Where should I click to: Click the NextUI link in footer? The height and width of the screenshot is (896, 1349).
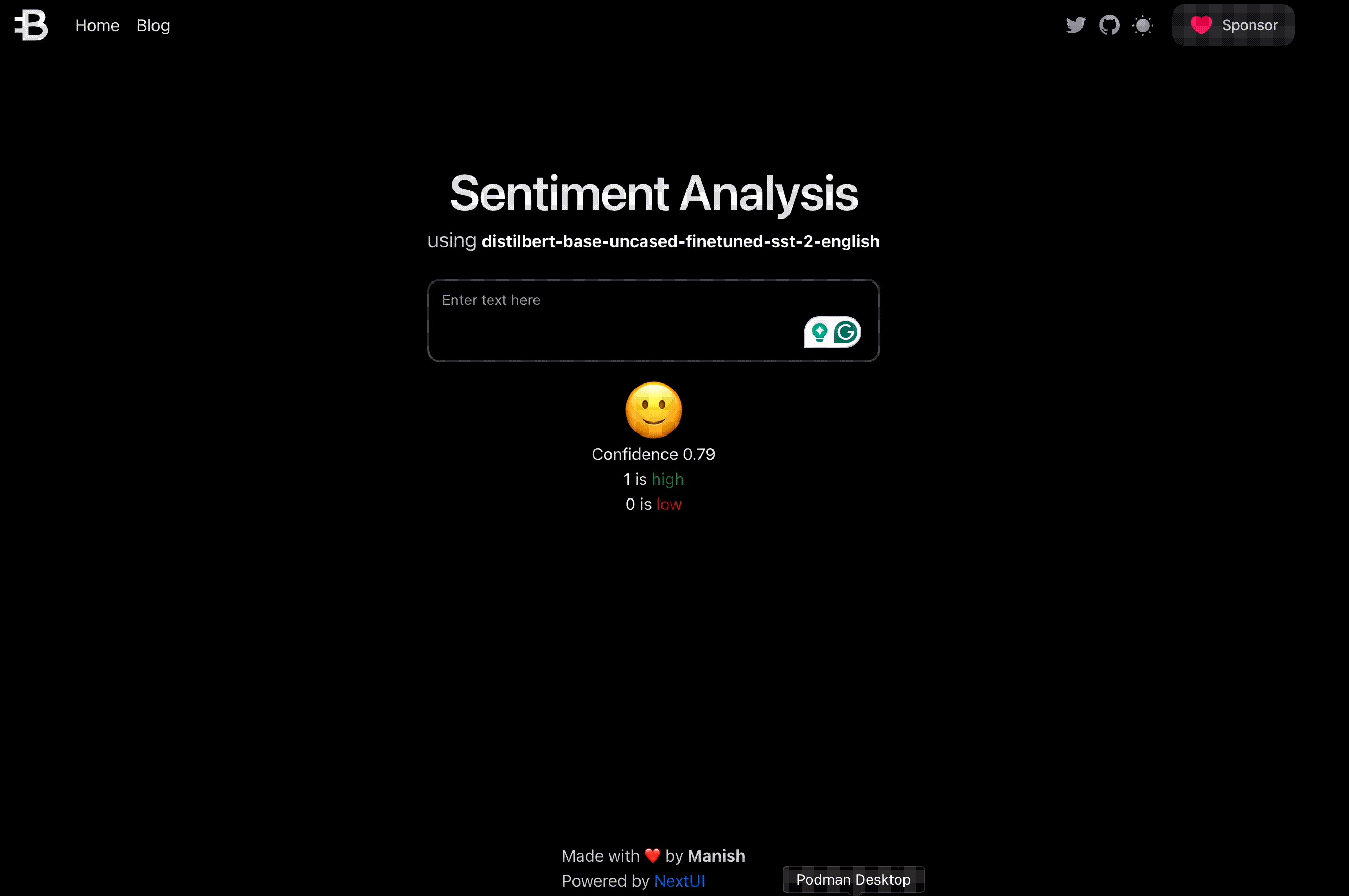[680, 880]
